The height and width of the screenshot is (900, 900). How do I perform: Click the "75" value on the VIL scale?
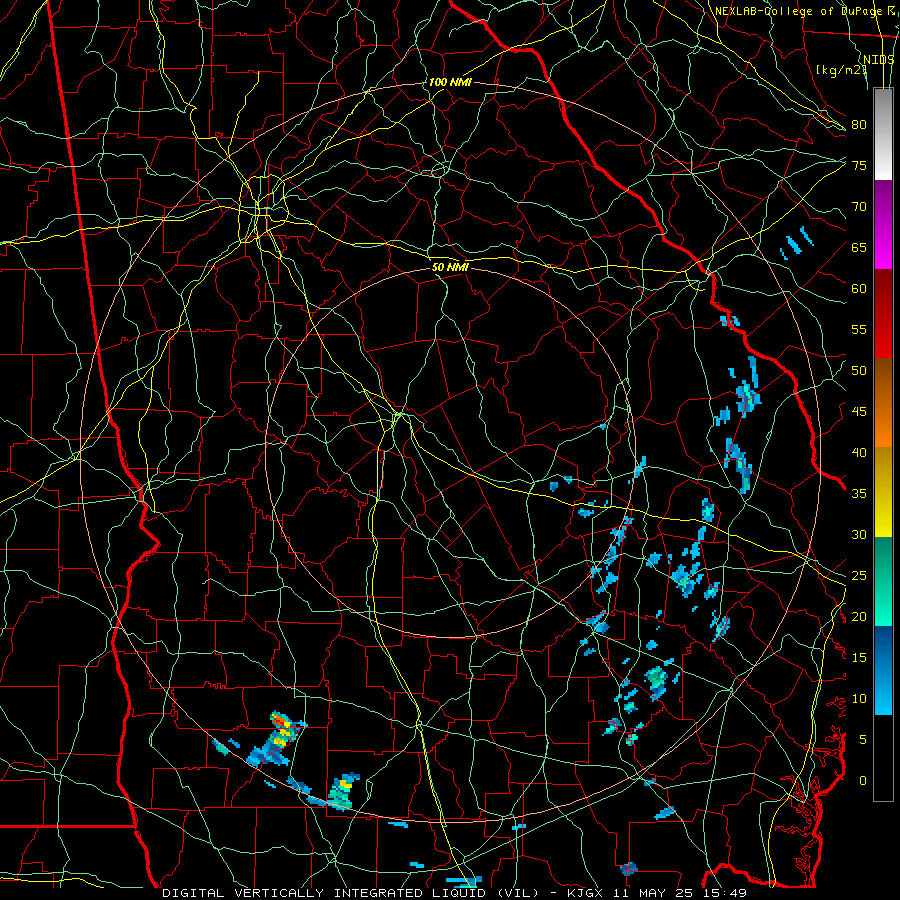coord(859,165)
